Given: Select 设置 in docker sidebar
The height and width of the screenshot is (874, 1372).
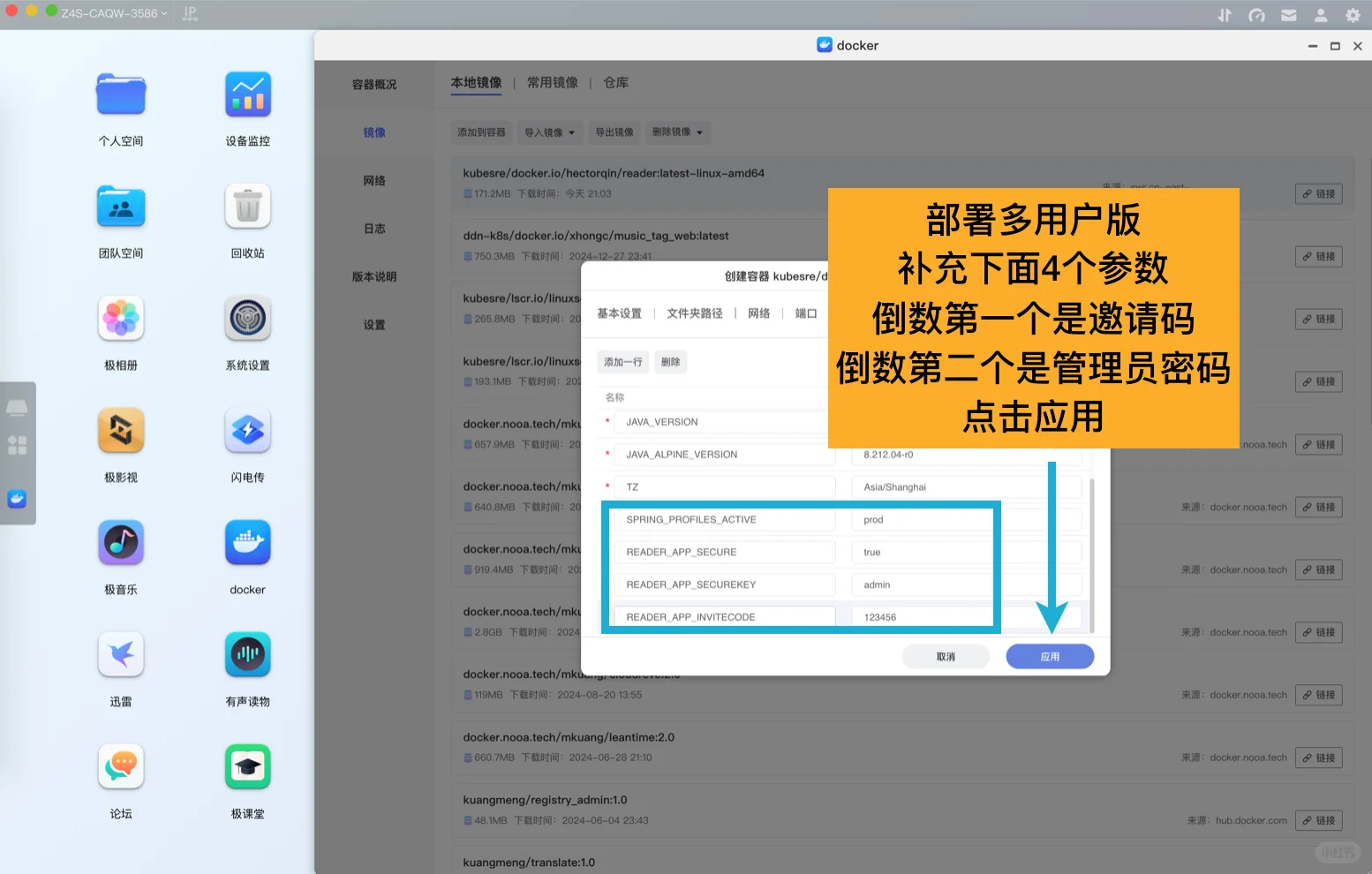Looking at the screenshot, I should coord(374,325).
